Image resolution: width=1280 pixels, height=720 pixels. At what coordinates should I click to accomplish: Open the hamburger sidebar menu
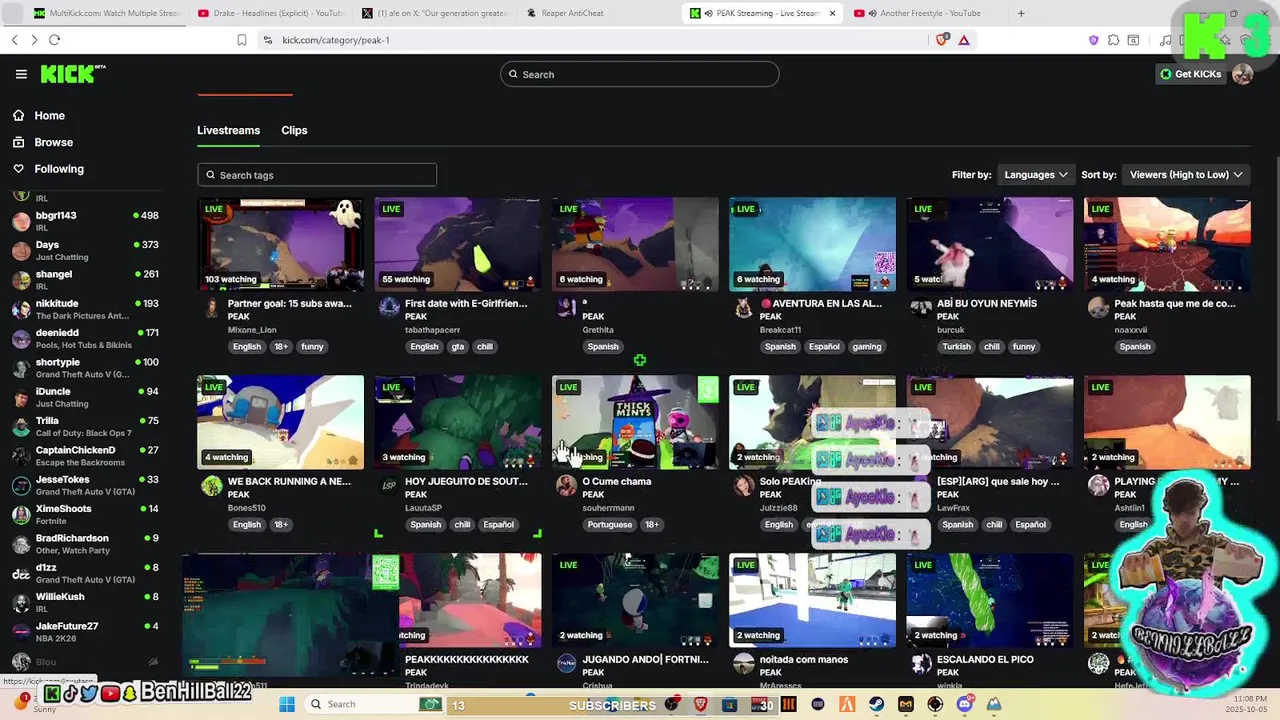21,74
